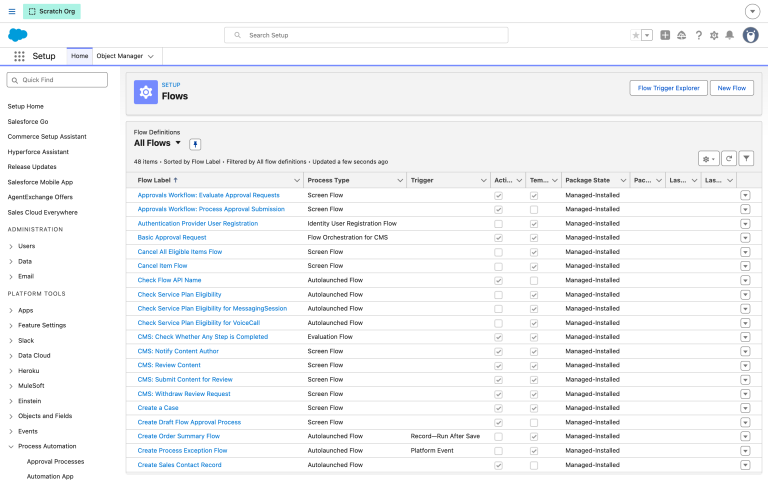Click the Search Setup field

coord(366,35)
